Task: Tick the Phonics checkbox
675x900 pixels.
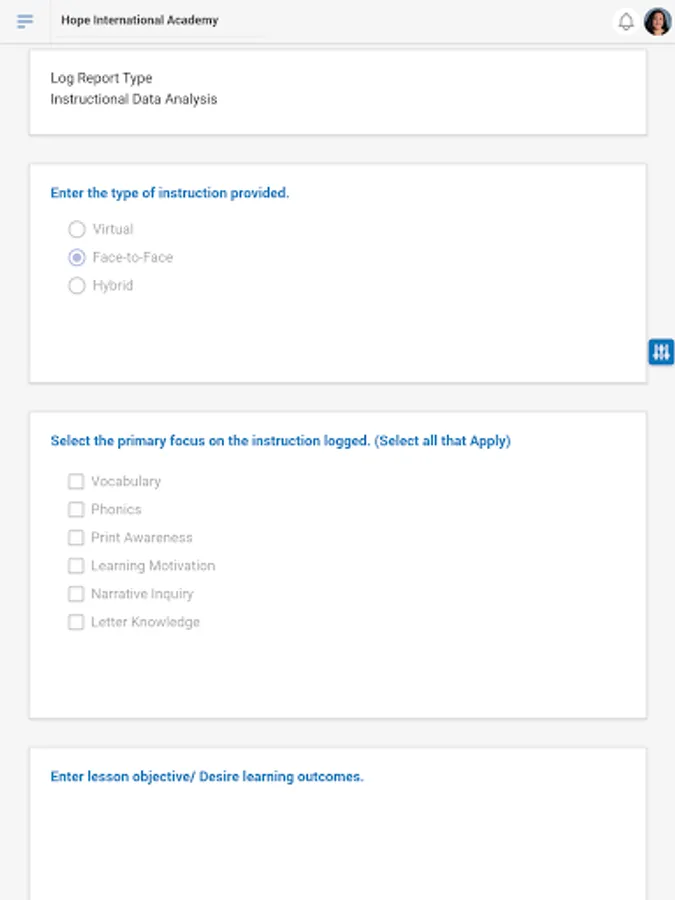Action: (x=76, y=509)
